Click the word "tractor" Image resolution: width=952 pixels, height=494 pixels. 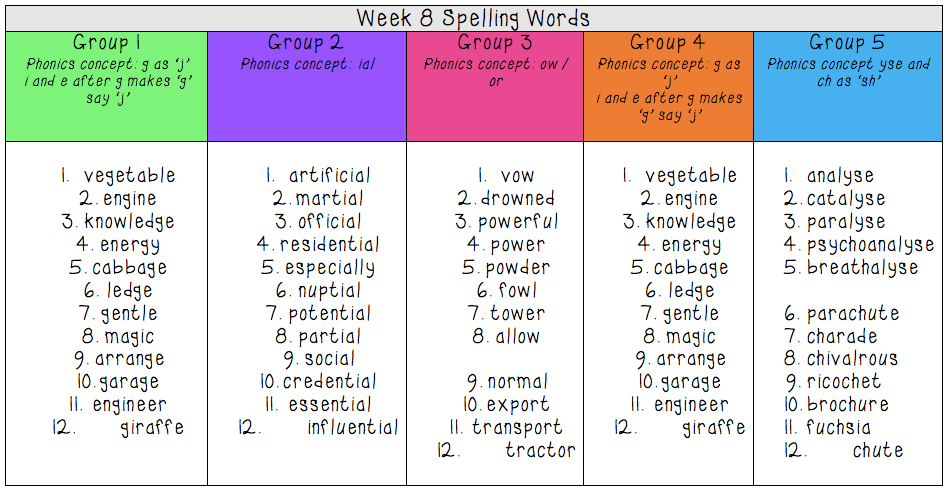(540, 451)
